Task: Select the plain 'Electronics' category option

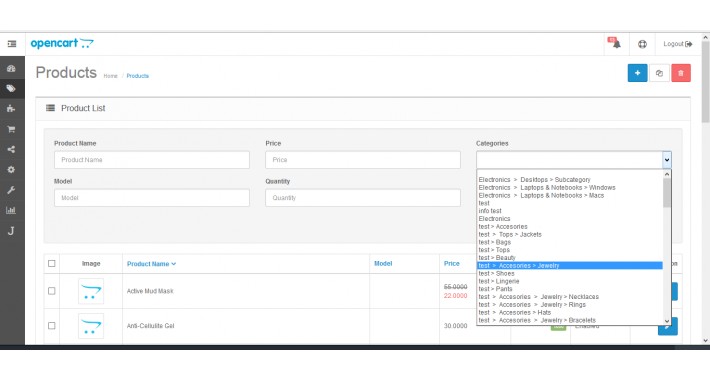Action: point(494,219)
